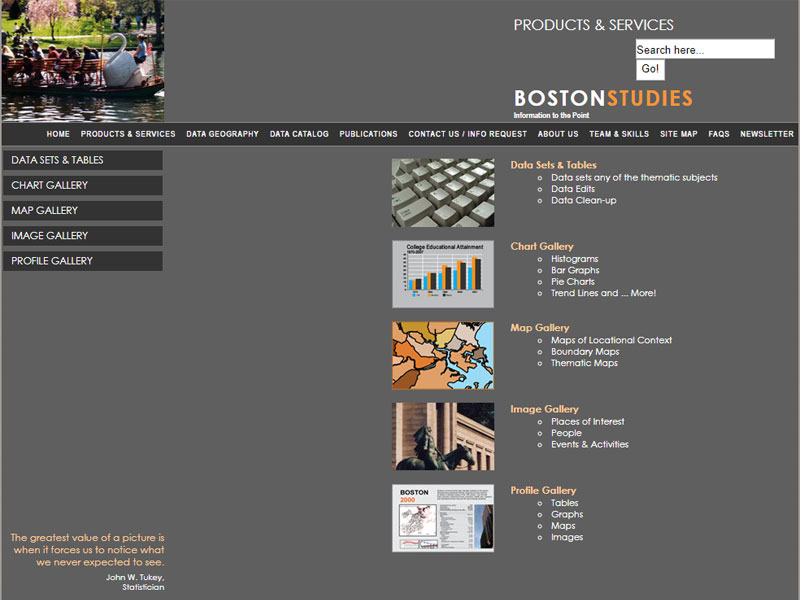Click the John W. Tukey attribution
Viewport: 800px width, 600px height.
[135, 582]
